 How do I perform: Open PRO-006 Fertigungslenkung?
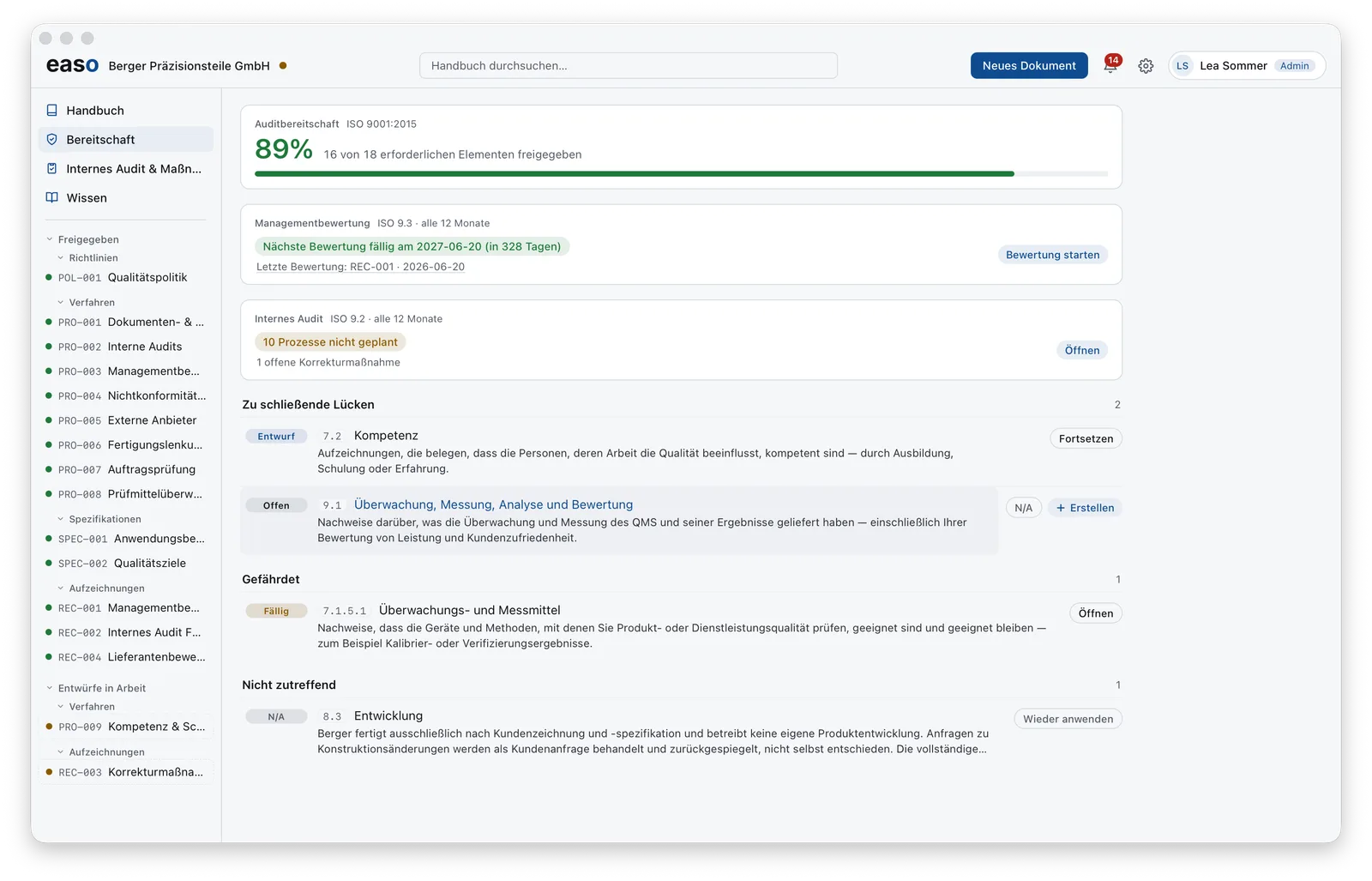(126, 445)
